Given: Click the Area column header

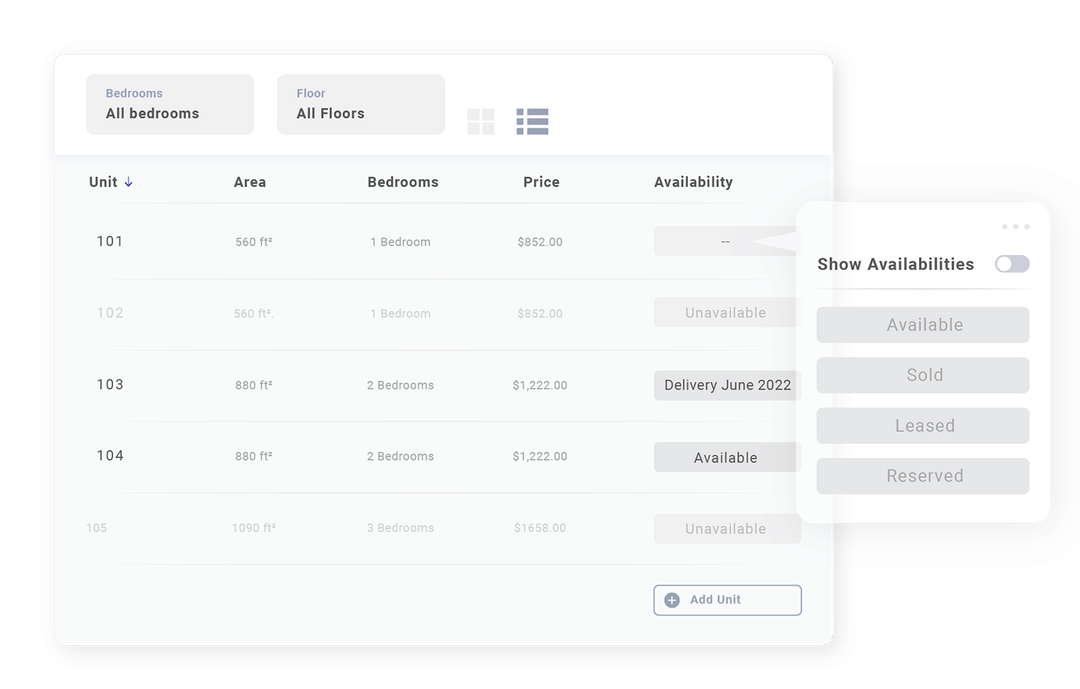Looking at the screenshot, I should pos(249,182).
